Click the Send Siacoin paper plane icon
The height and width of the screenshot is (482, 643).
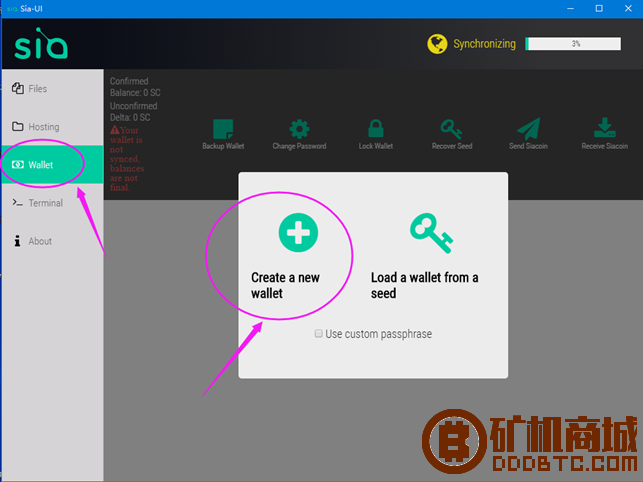[529, 129]
